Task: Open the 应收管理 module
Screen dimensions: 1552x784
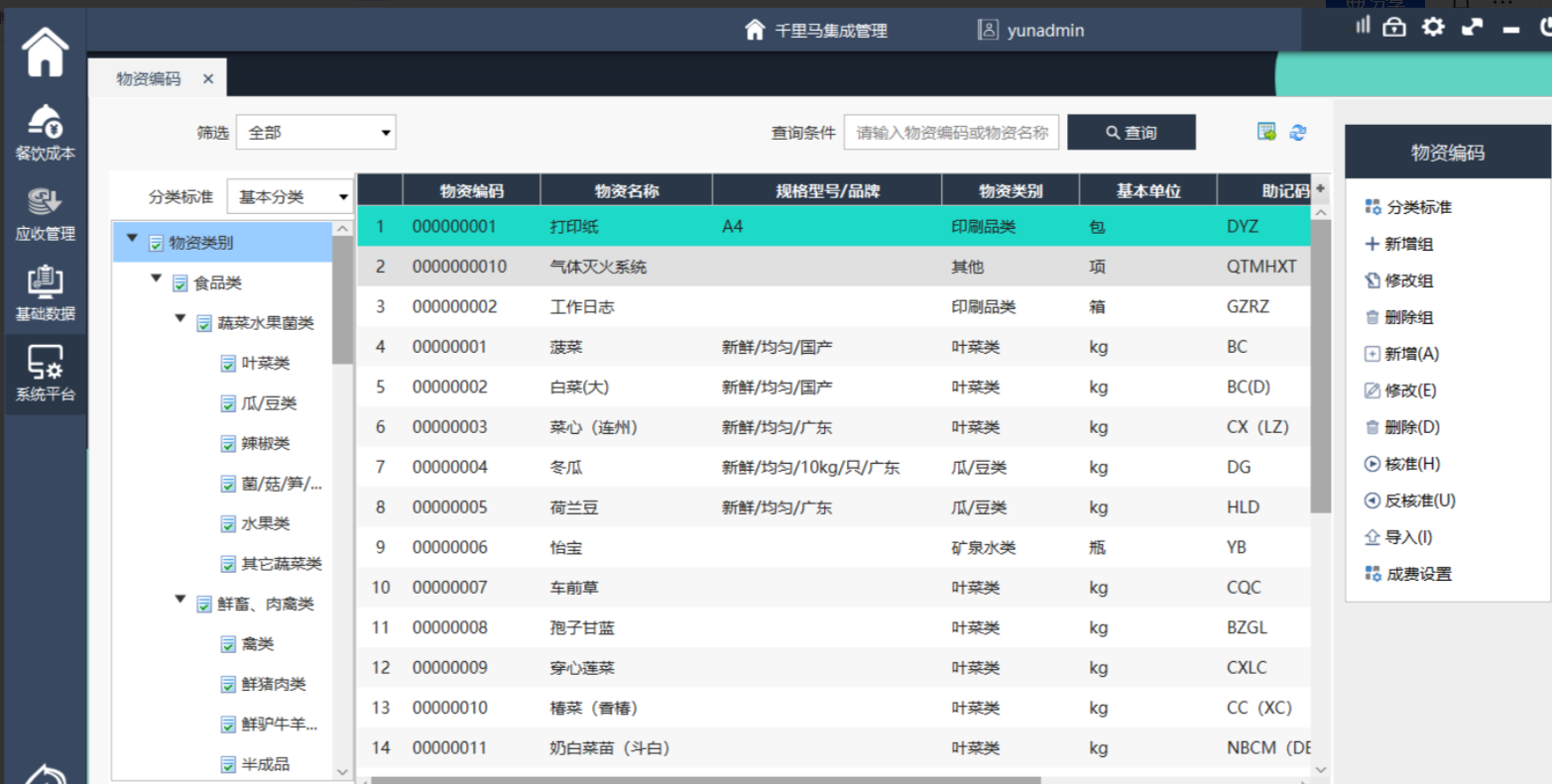Action: click(45, 213)
